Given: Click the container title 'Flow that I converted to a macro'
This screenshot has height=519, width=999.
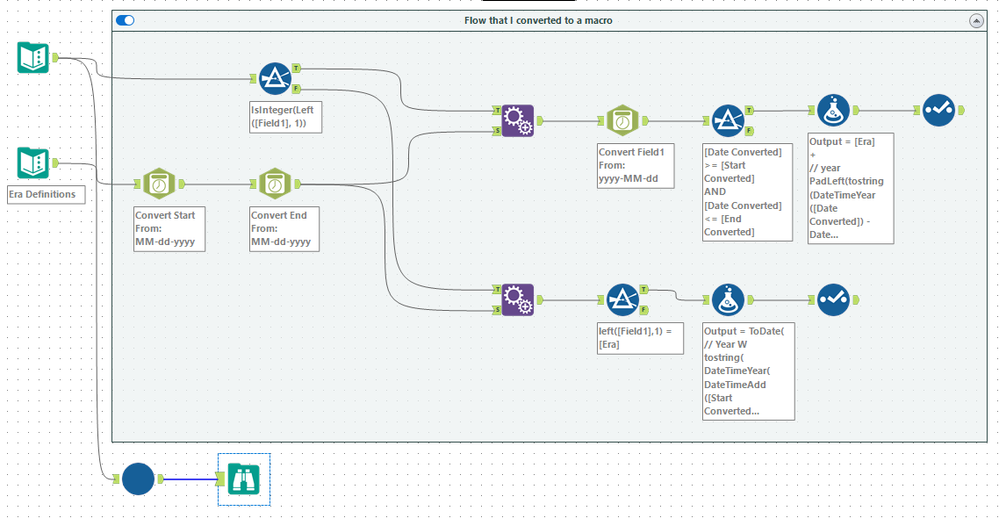Looking at the screenshot, I should [x=538, y=20].
